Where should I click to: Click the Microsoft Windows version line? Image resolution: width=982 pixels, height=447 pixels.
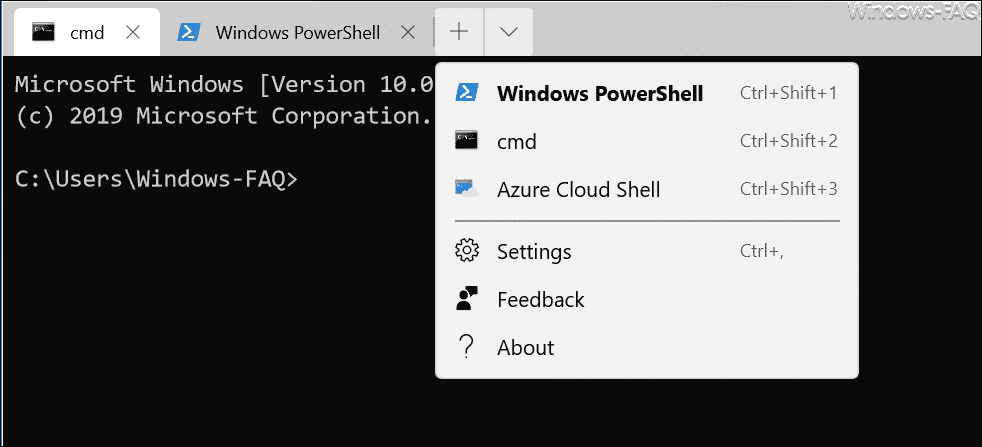coord(224,85)
